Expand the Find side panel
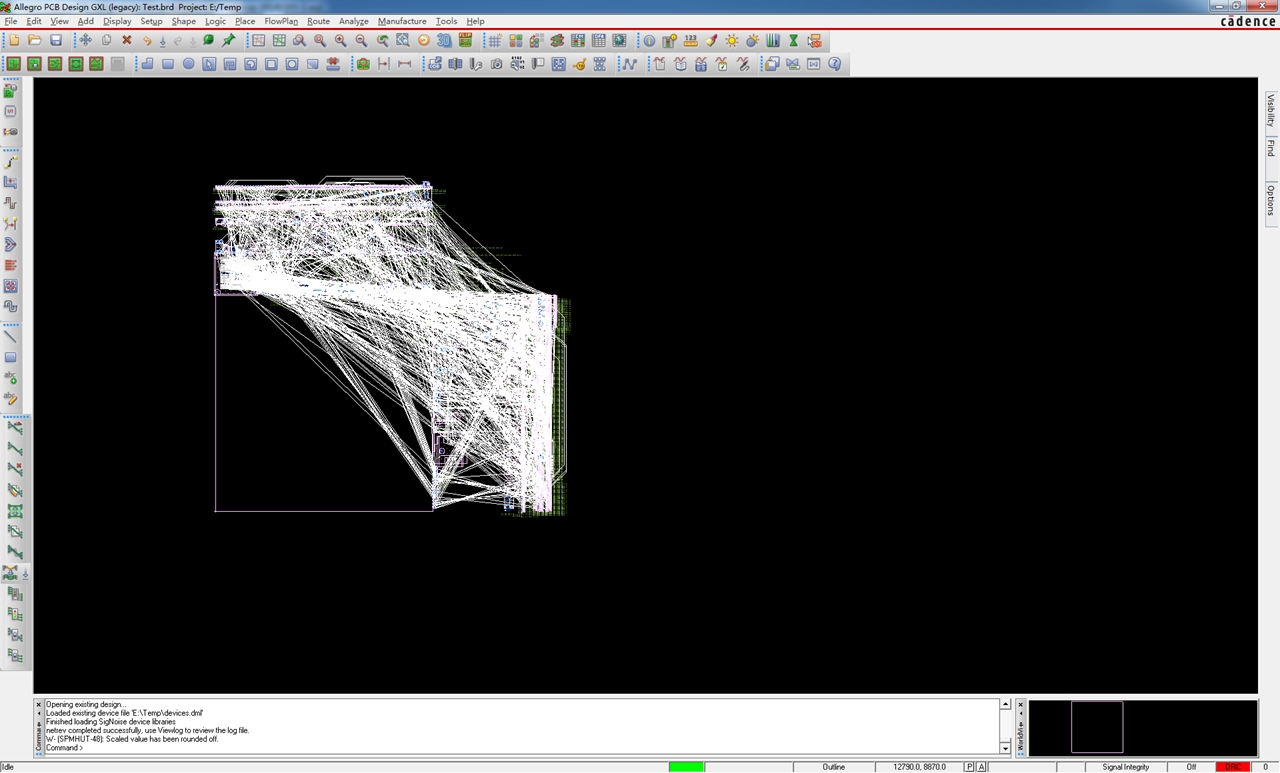 coord(1271,148)
